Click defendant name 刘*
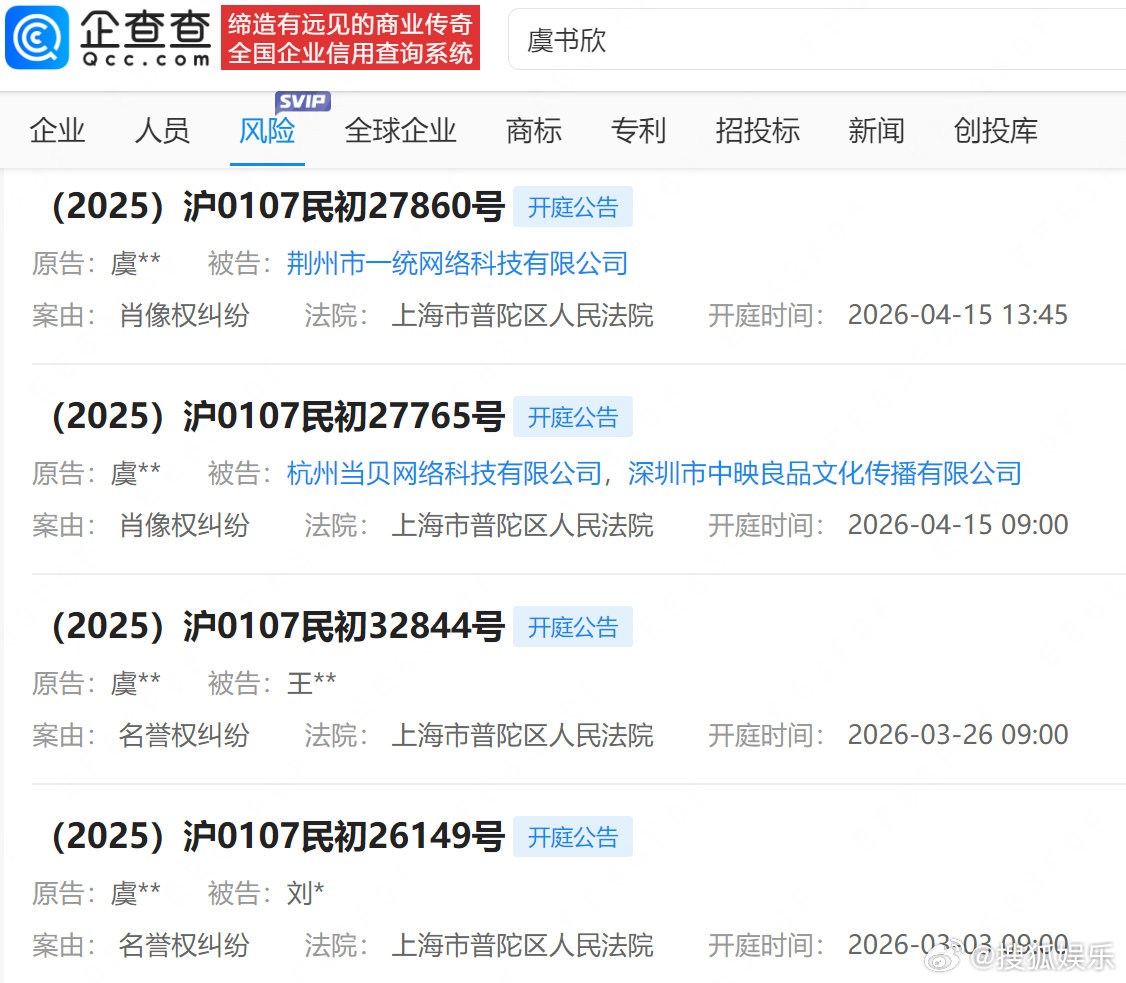Viewport: 1126px width, 983px height. [305, 893]
